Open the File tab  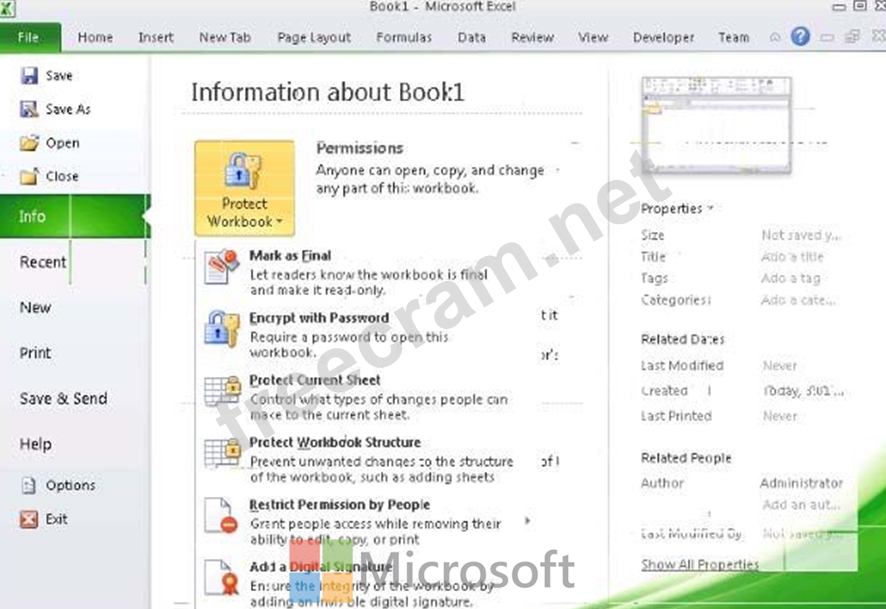coord(29,37)
